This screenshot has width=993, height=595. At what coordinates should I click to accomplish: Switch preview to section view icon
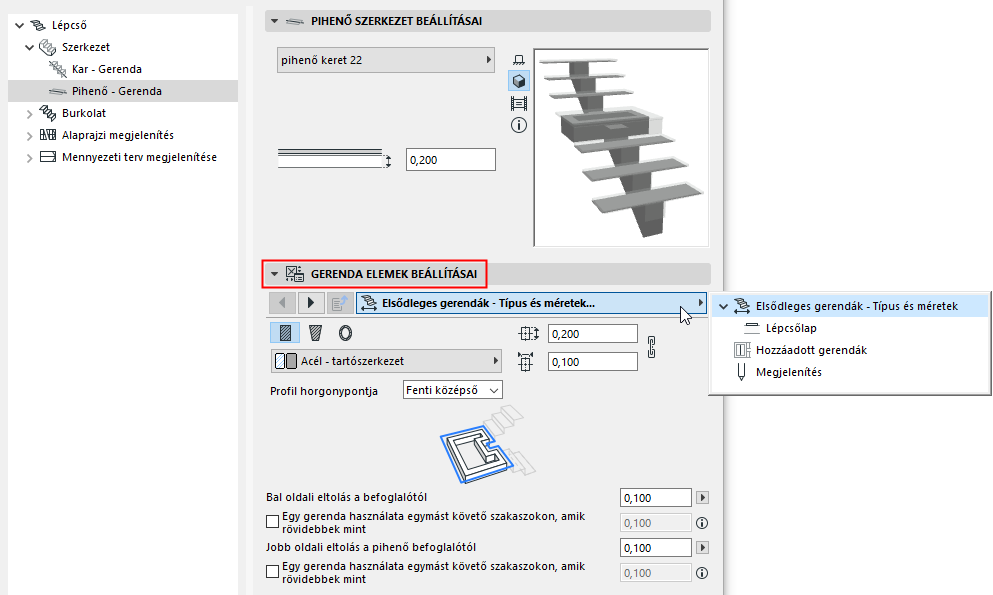coord(519,103)
